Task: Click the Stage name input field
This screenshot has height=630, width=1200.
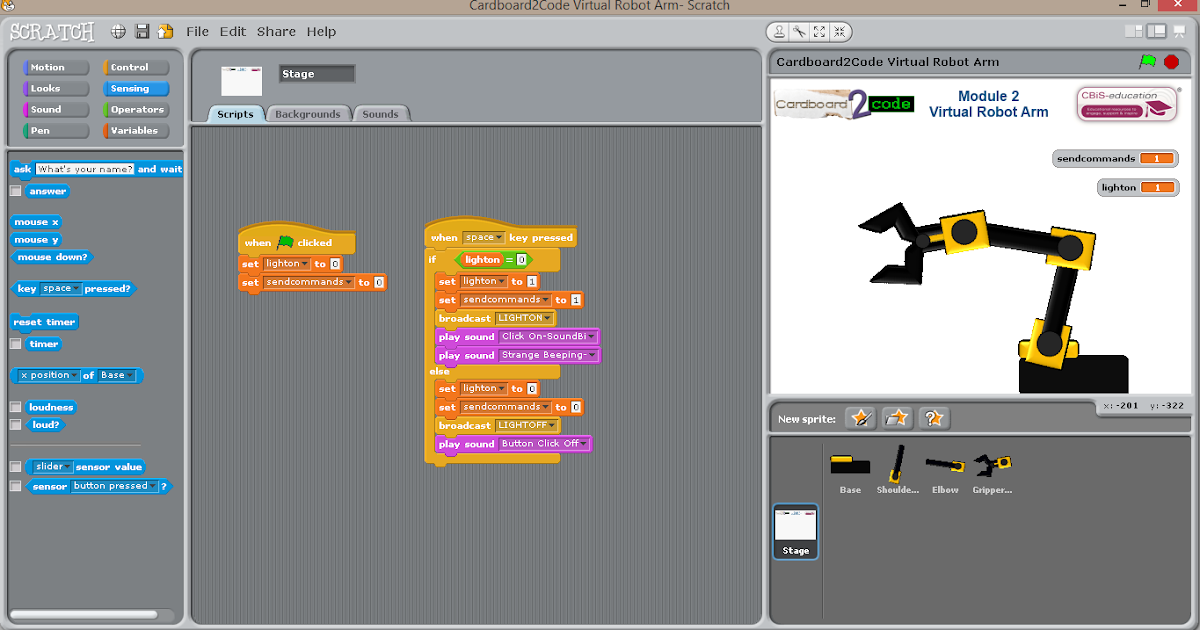Action: [316, 74]
